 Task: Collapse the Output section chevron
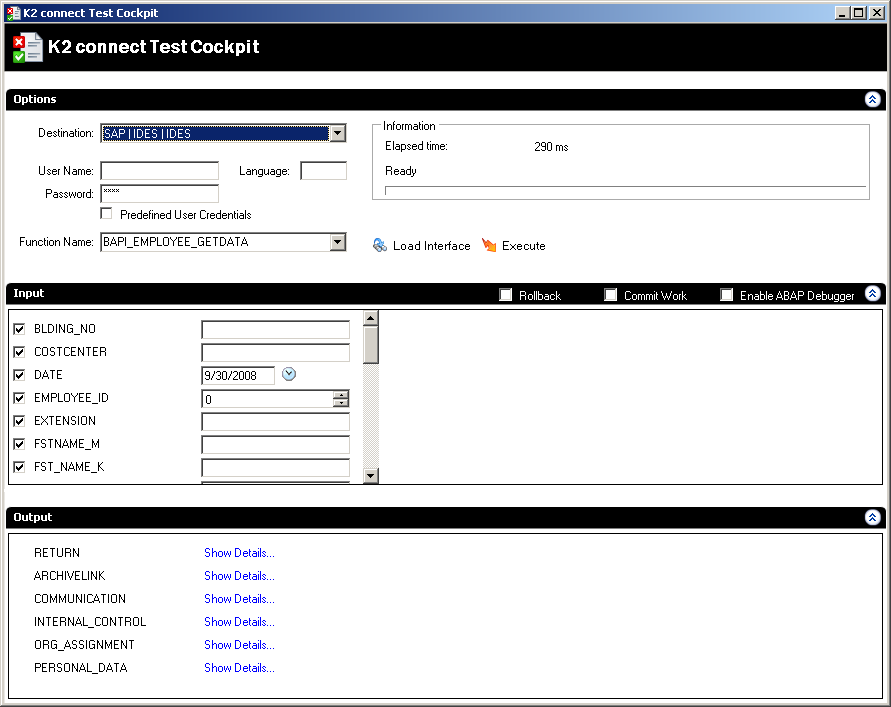tap(872, 517)
